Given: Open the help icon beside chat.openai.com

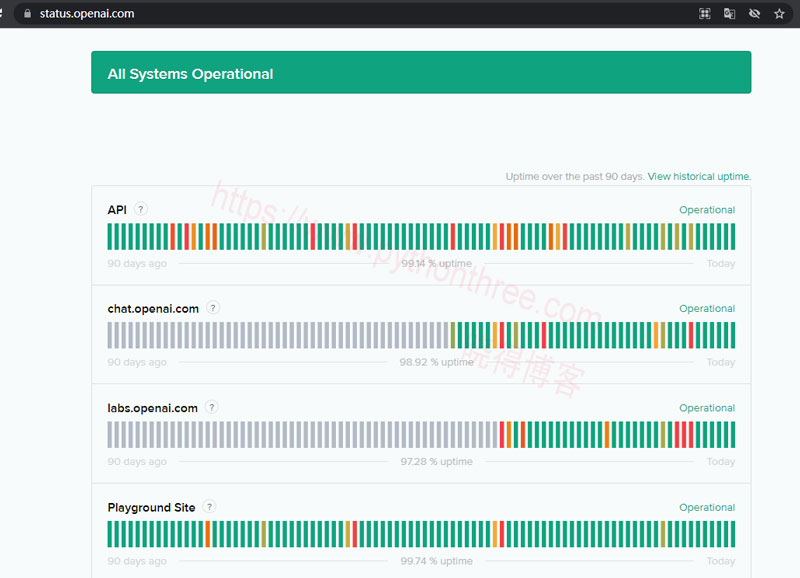Looking at the screenshot, I should click(213, 308).
